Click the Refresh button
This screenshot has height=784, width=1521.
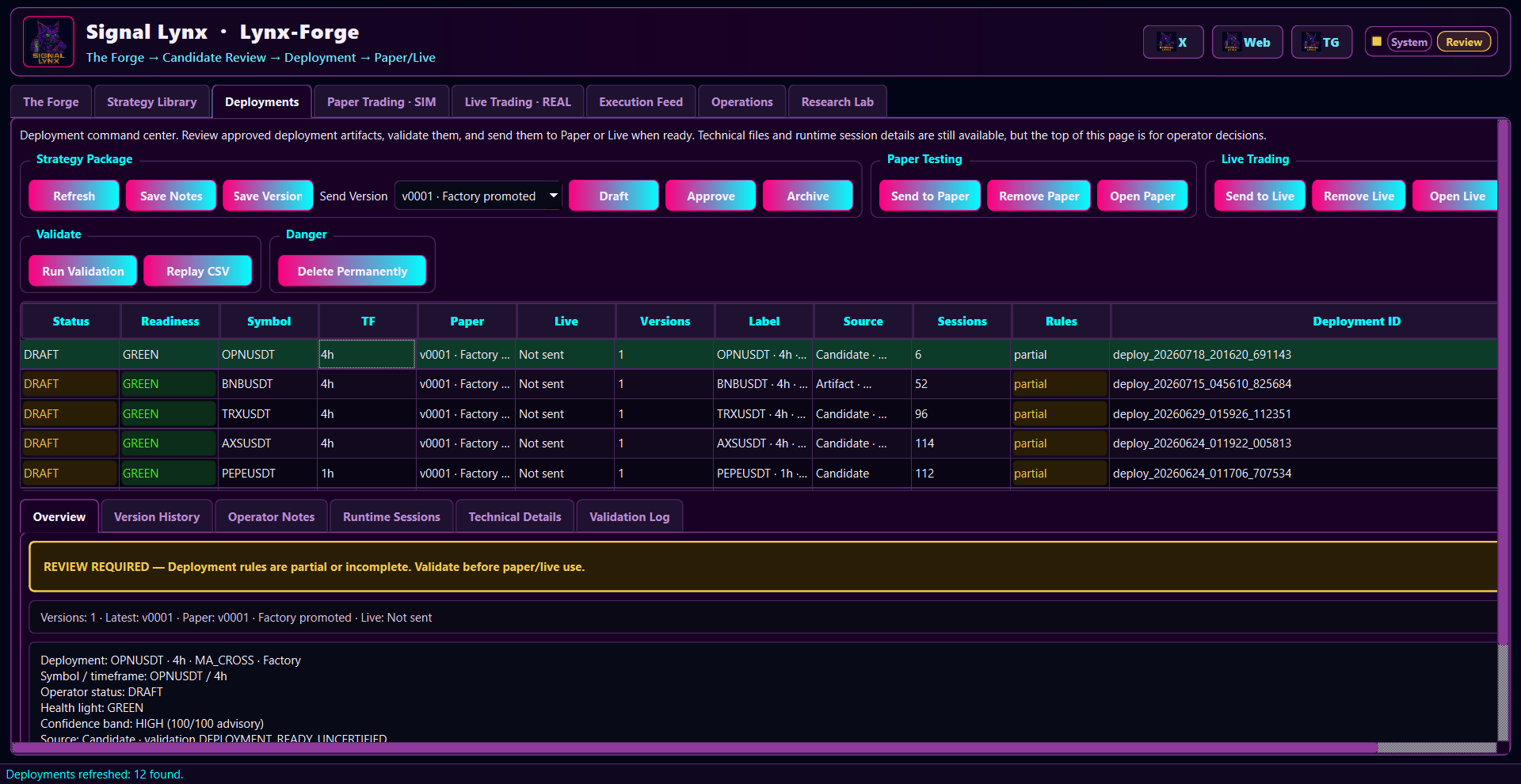click(74, 196)
